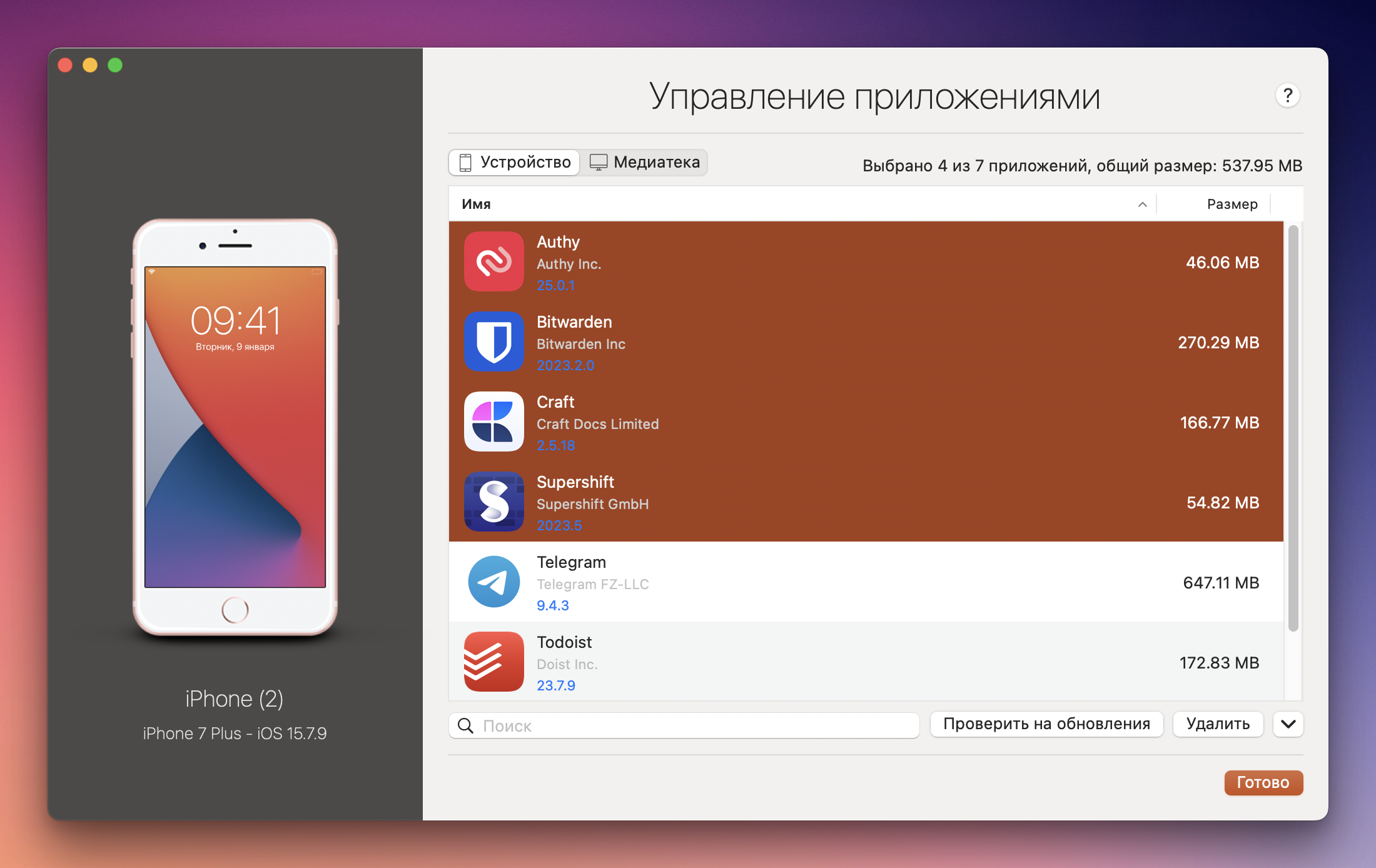Click the Удалить button
The width and height of the screenshot is (1376, 868).
coord(1217,724)
